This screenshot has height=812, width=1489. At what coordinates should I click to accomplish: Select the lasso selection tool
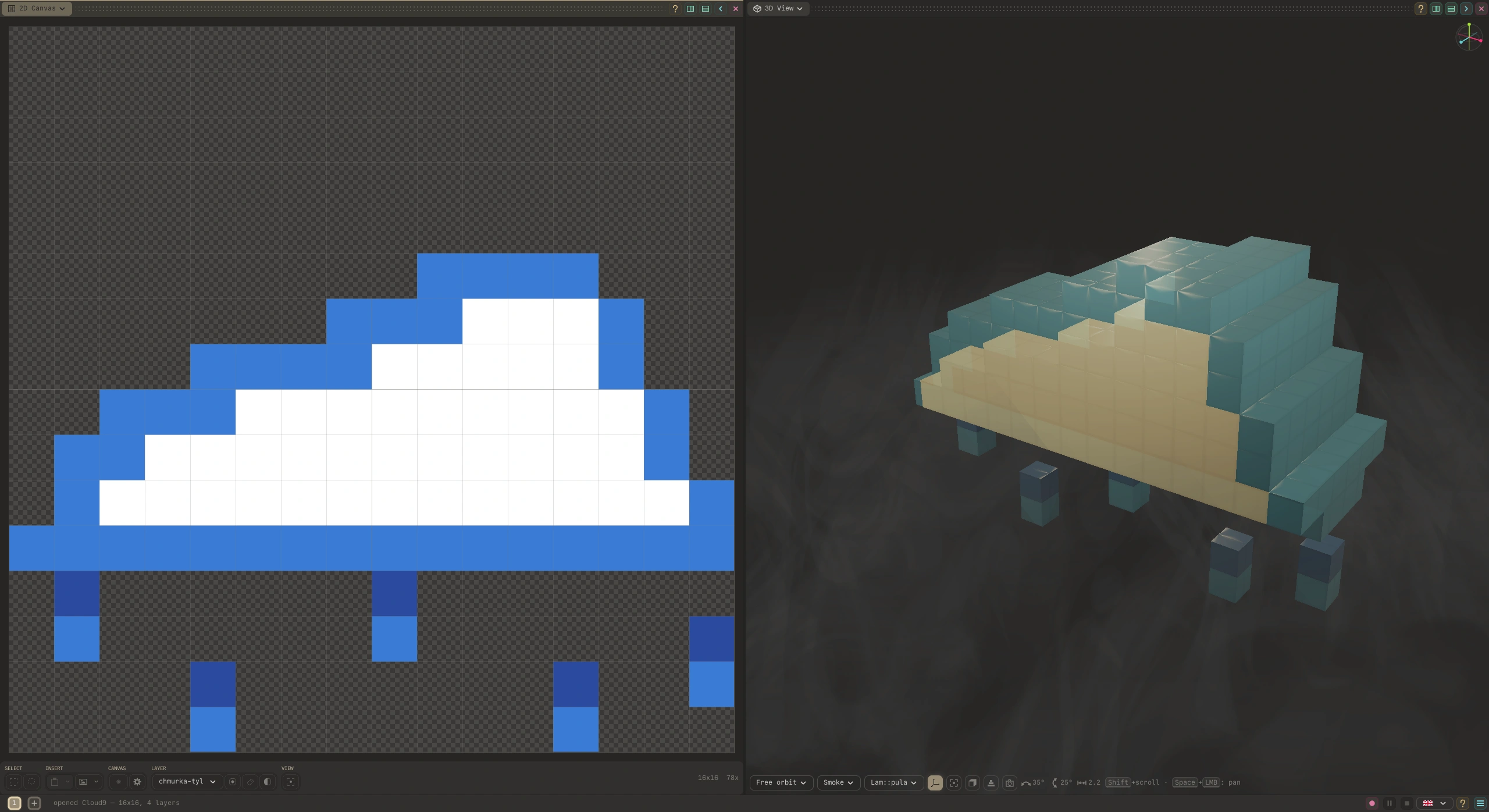[32, 782]
